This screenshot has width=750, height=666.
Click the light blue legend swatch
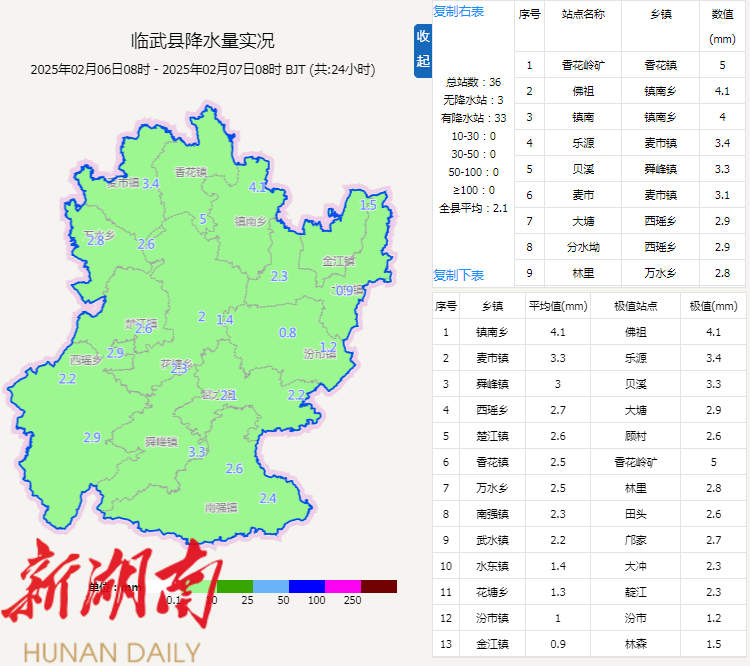click(x=270, y=586)
